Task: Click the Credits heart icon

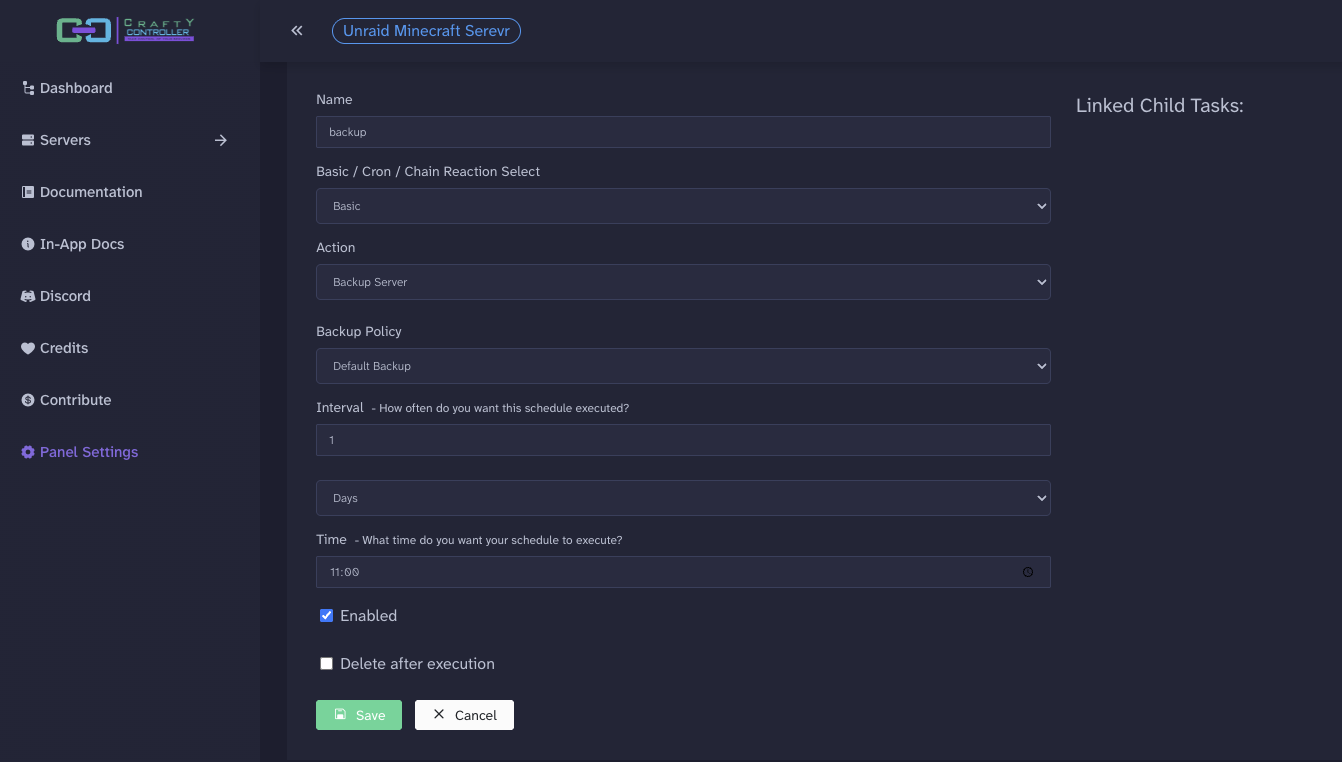Action: click(x=28, y=348)
